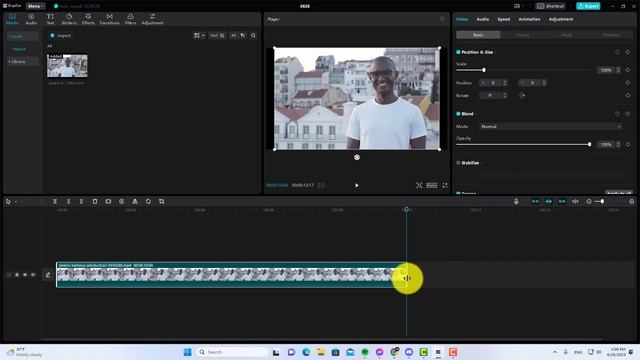Click the Import button
Screen dimensions: 640x360
click(60, 36)
